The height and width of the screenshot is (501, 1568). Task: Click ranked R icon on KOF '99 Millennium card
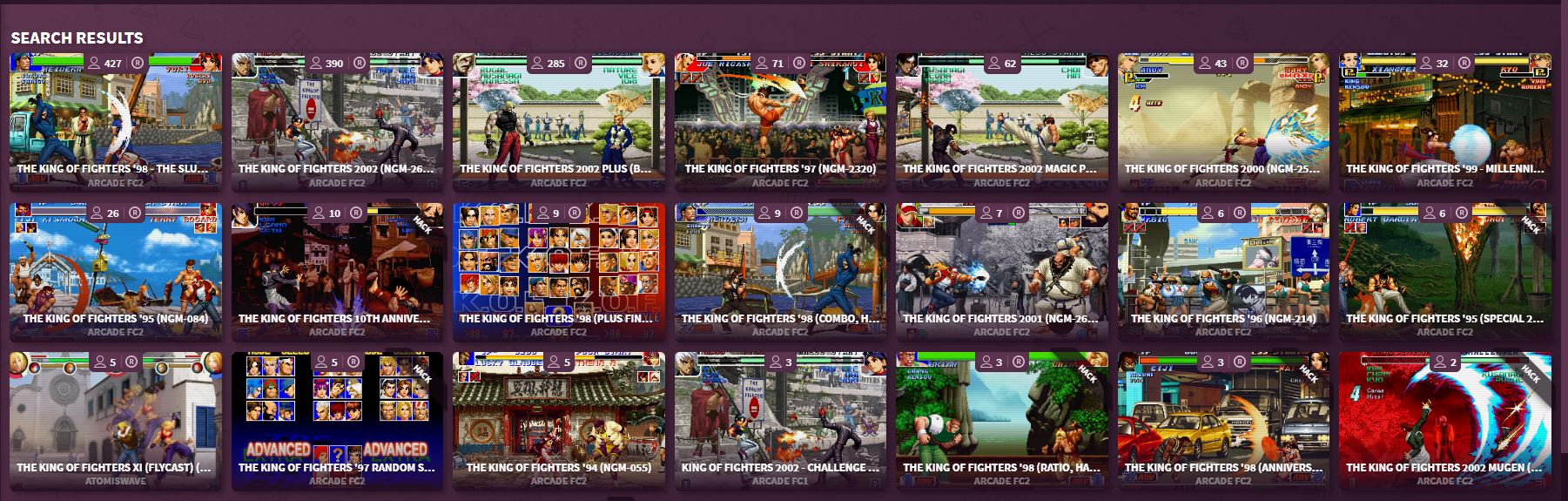(1464, 63)
